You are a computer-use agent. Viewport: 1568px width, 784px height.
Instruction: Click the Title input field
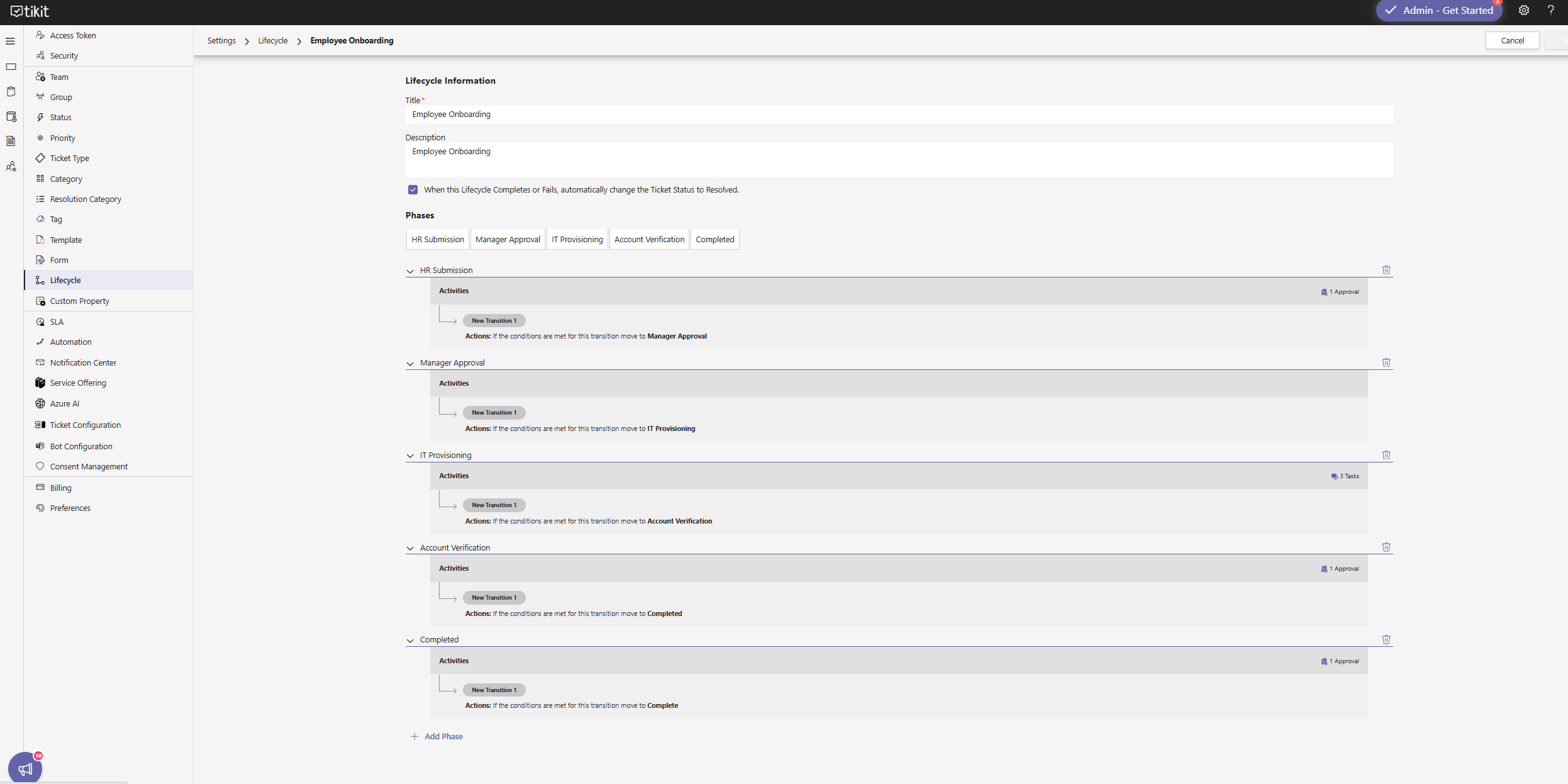[x=899, y=115]
